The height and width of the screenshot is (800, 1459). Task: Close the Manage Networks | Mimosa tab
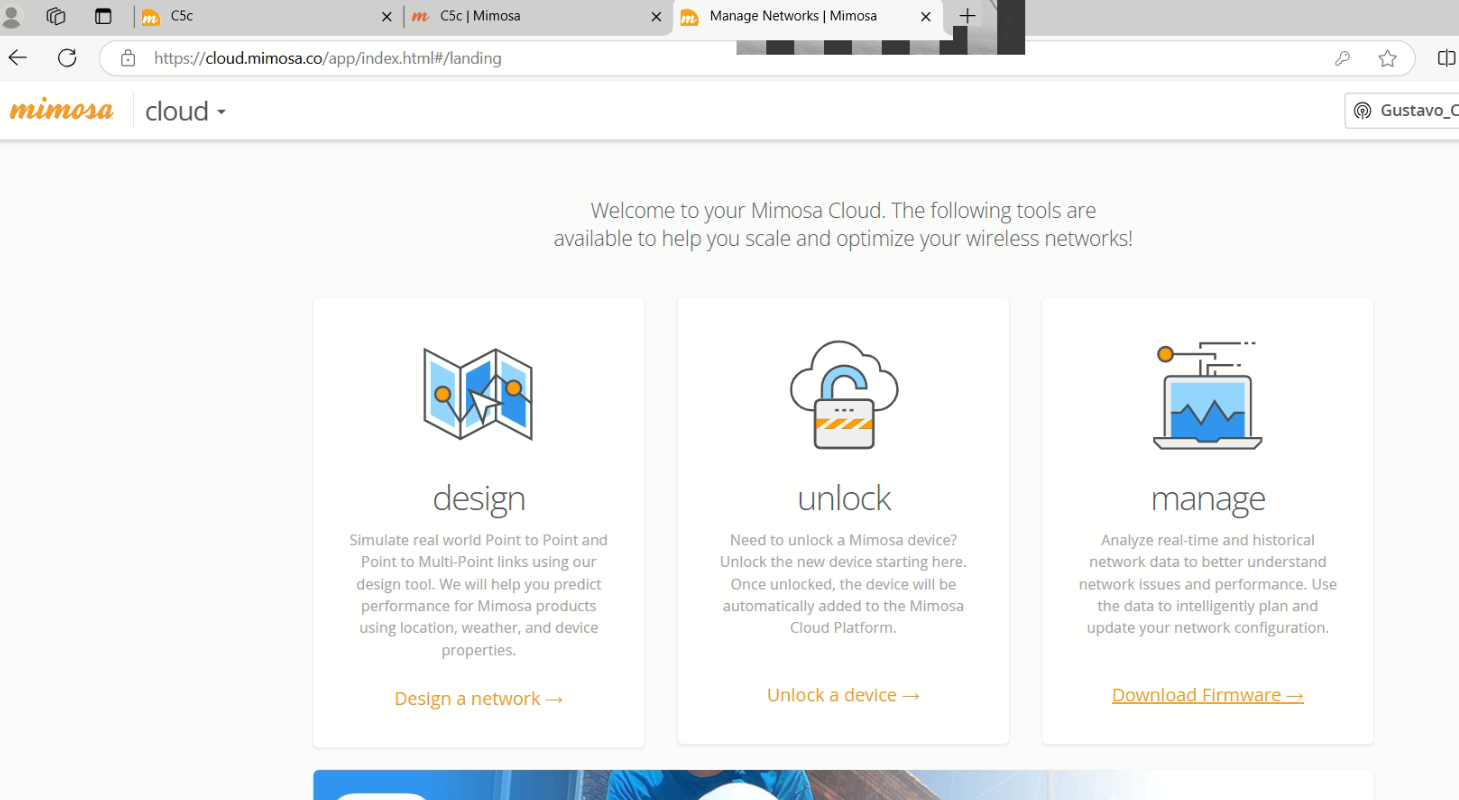click(x=926, y=17)
